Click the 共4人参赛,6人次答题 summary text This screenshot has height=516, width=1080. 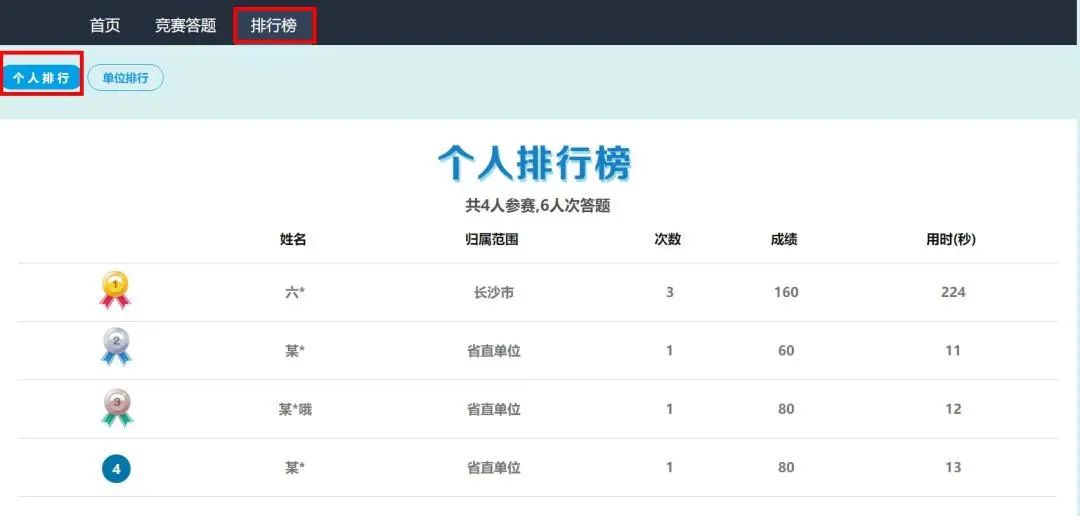click(538, 205)
